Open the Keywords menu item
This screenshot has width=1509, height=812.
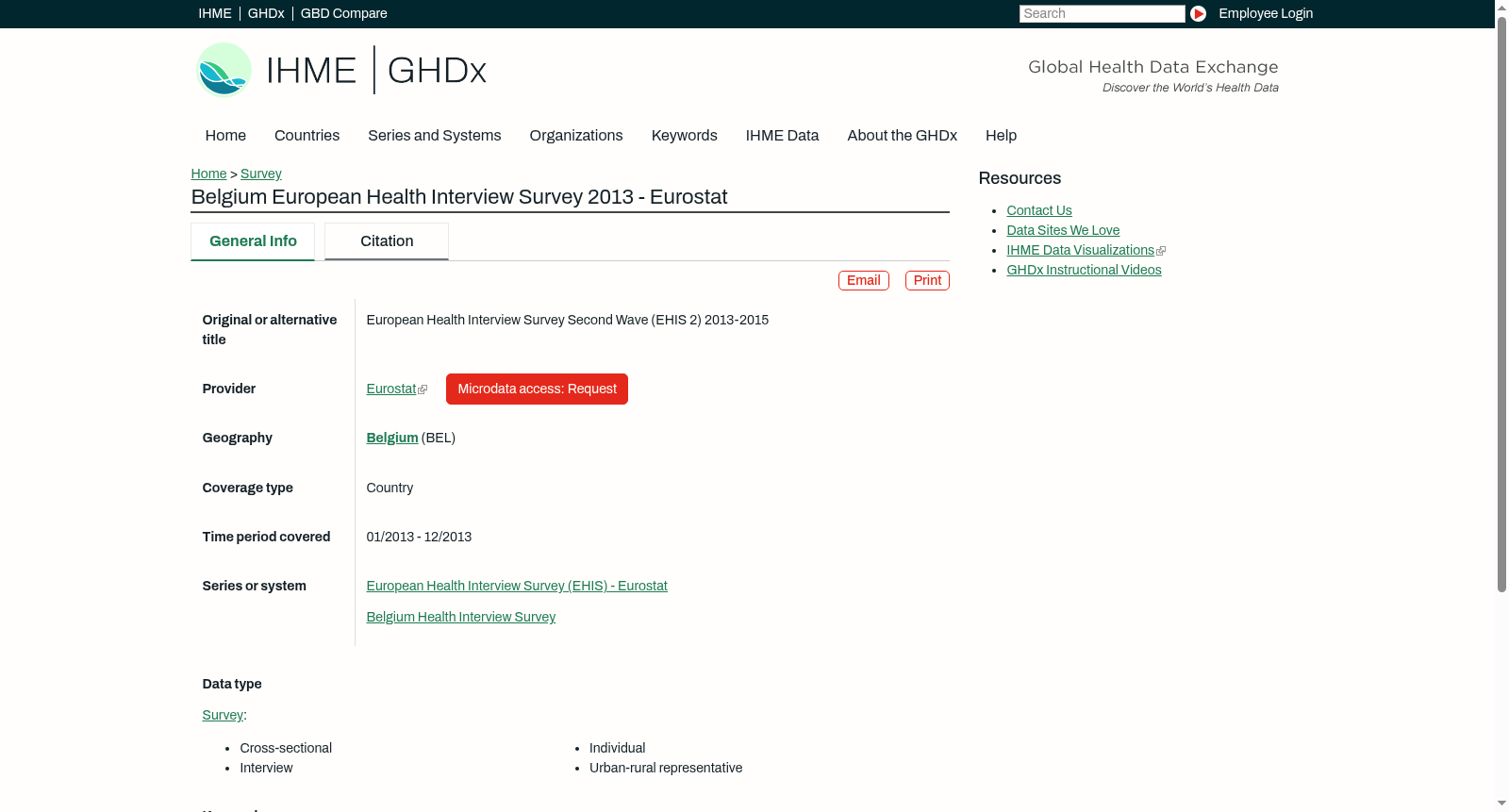685,135
